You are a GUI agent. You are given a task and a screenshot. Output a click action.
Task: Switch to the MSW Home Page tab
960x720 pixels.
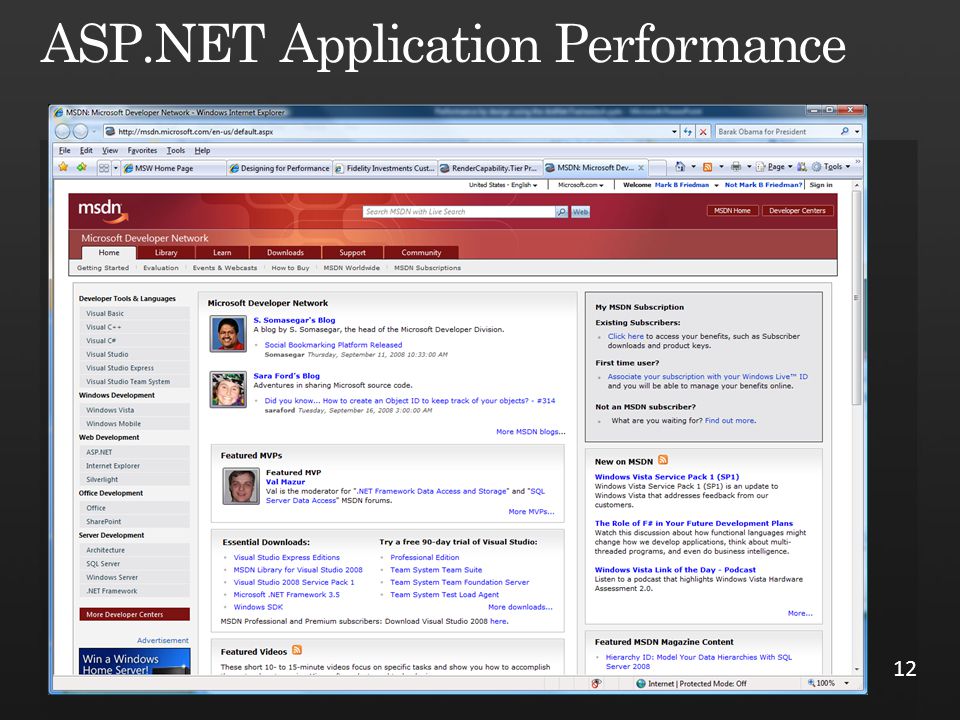click(173, 168)
